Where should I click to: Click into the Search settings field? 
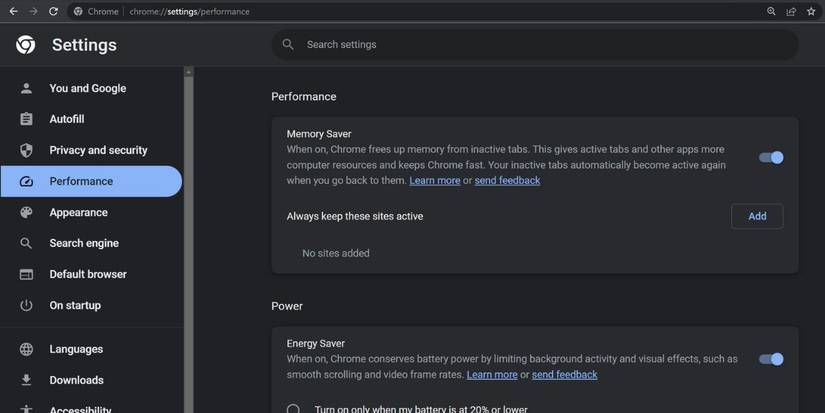tap(535, 45)
